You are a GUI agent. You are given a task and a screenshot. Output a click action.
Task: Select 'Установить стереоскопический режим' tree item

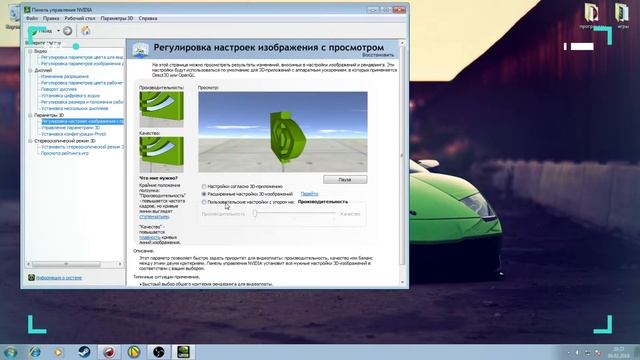[x=82, y=147]
